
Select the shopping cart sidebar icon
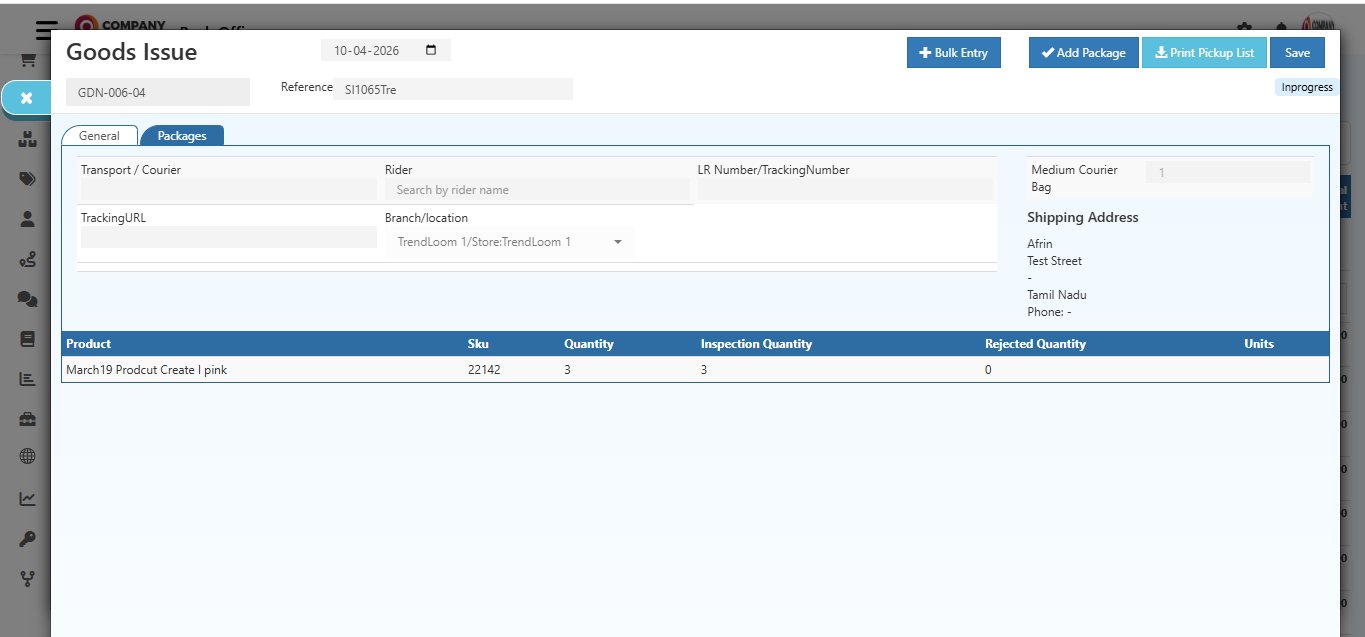(28, 58)
